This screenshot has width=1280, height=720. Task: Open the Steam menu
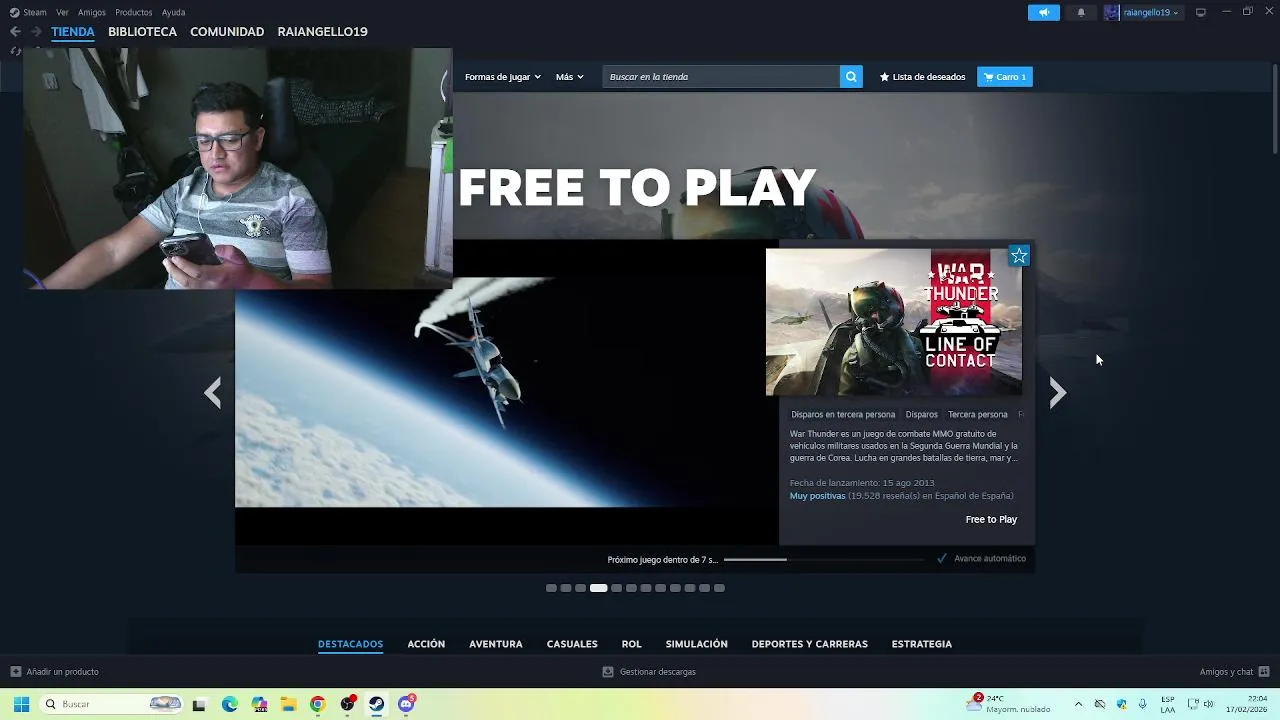coord(35,13)
